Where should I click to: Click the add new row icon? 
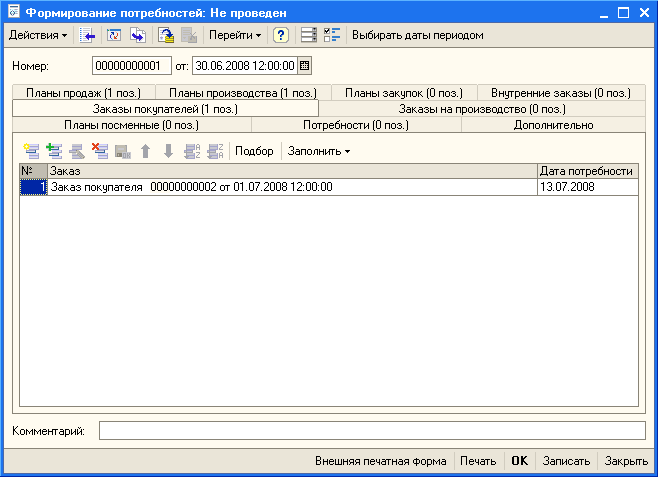coord(32,151)
